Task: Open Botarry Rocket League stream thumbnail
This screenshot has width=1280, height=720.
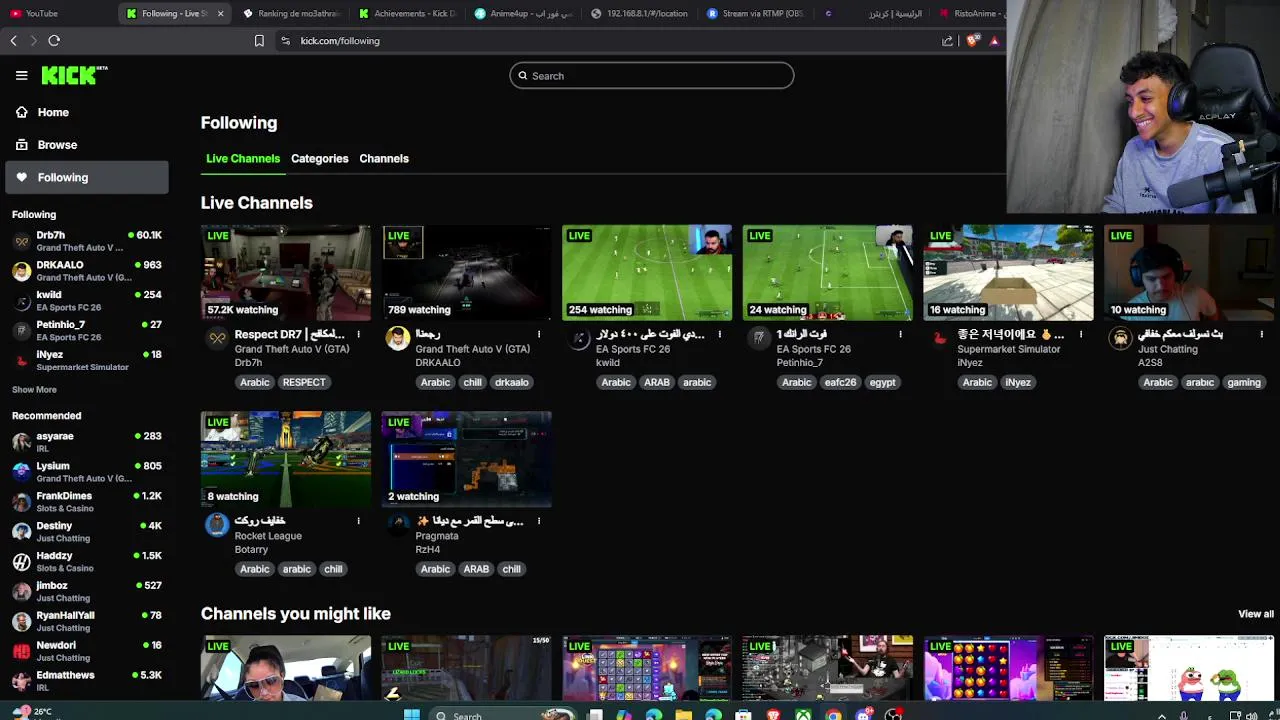Action: pos(286,459)
